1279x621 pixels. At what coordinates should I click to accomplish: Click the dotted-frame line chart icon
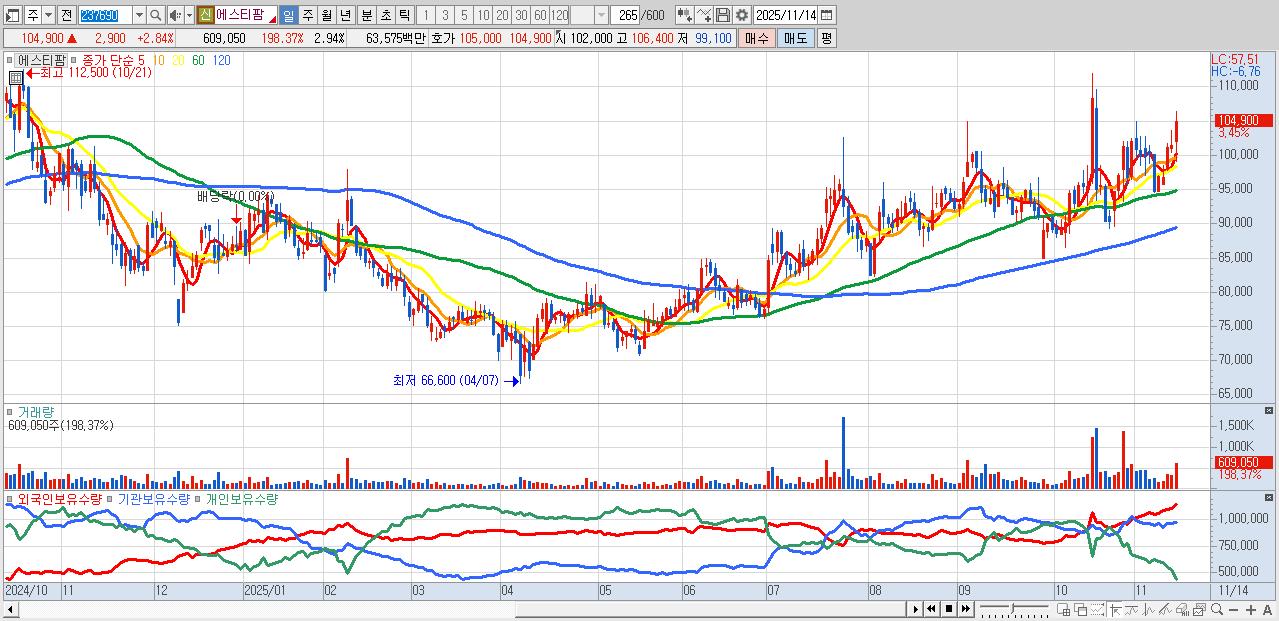click(1097, 609)
